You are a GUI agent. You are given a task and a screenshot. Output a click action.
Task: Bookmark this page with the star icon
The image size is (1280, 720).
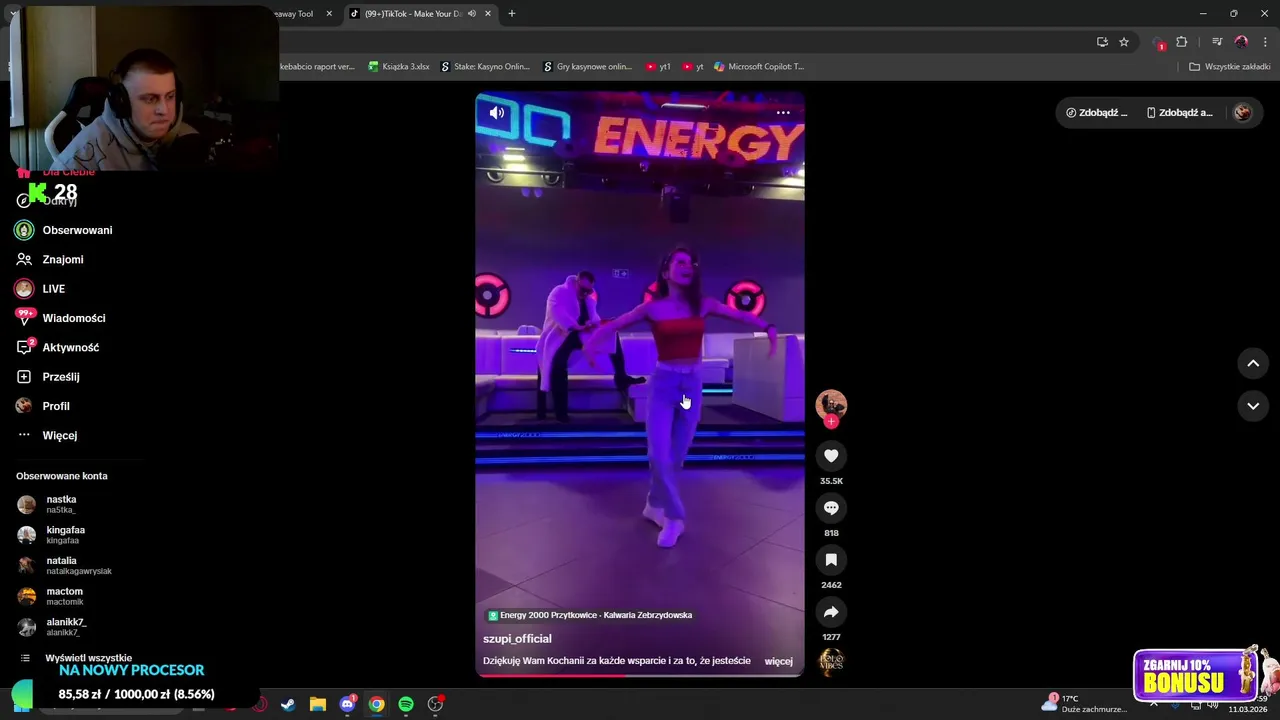(1124, 42)
